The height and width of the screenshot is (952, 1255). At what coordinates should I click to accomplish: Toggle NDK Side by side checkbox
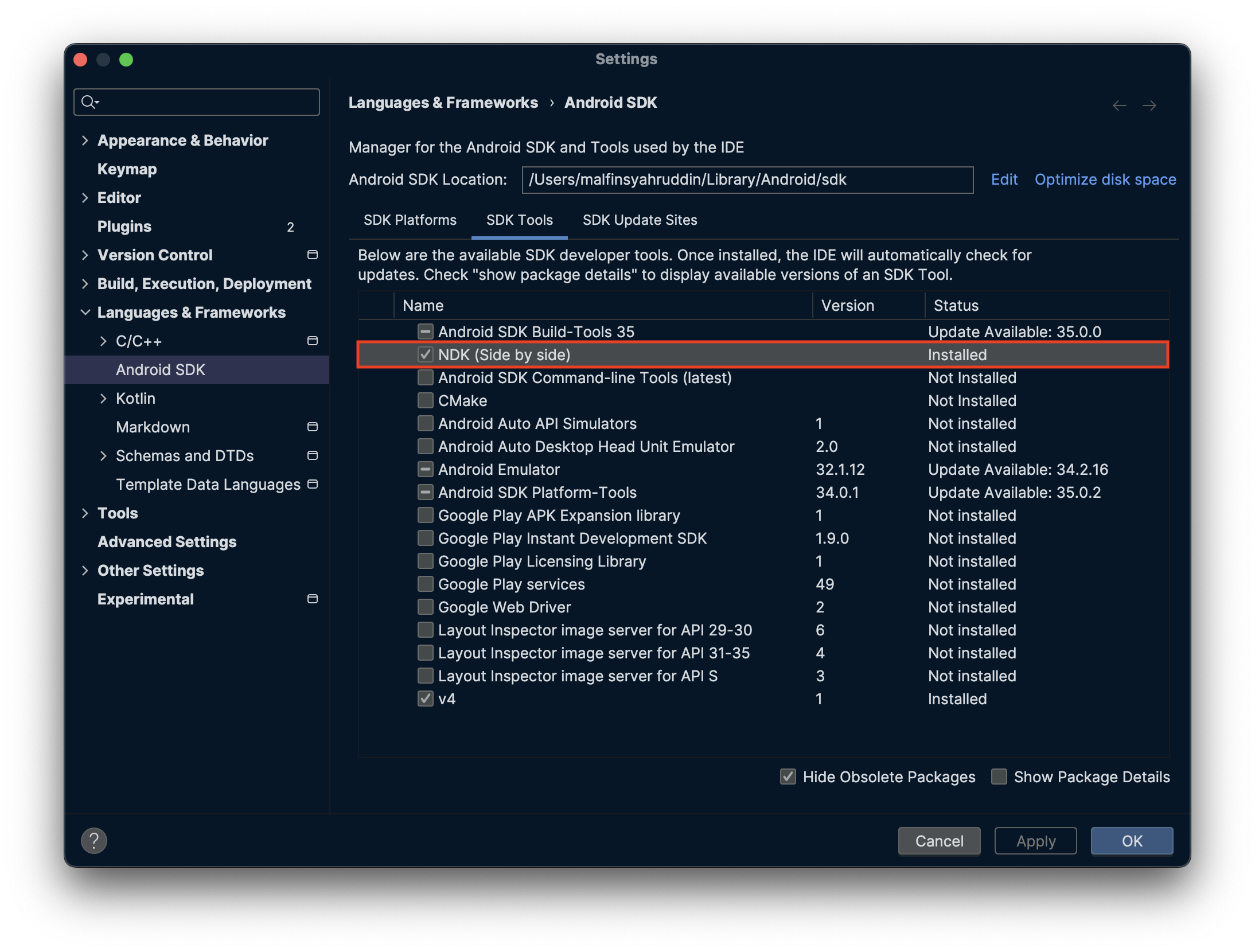coord(425,355)
